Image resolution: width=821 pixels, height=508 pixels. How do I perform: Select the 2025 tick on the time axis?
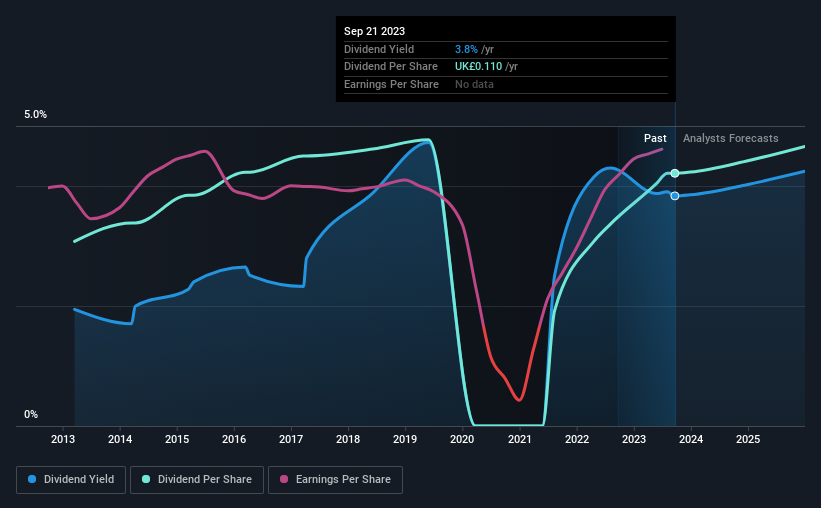(x=748, y=439)
